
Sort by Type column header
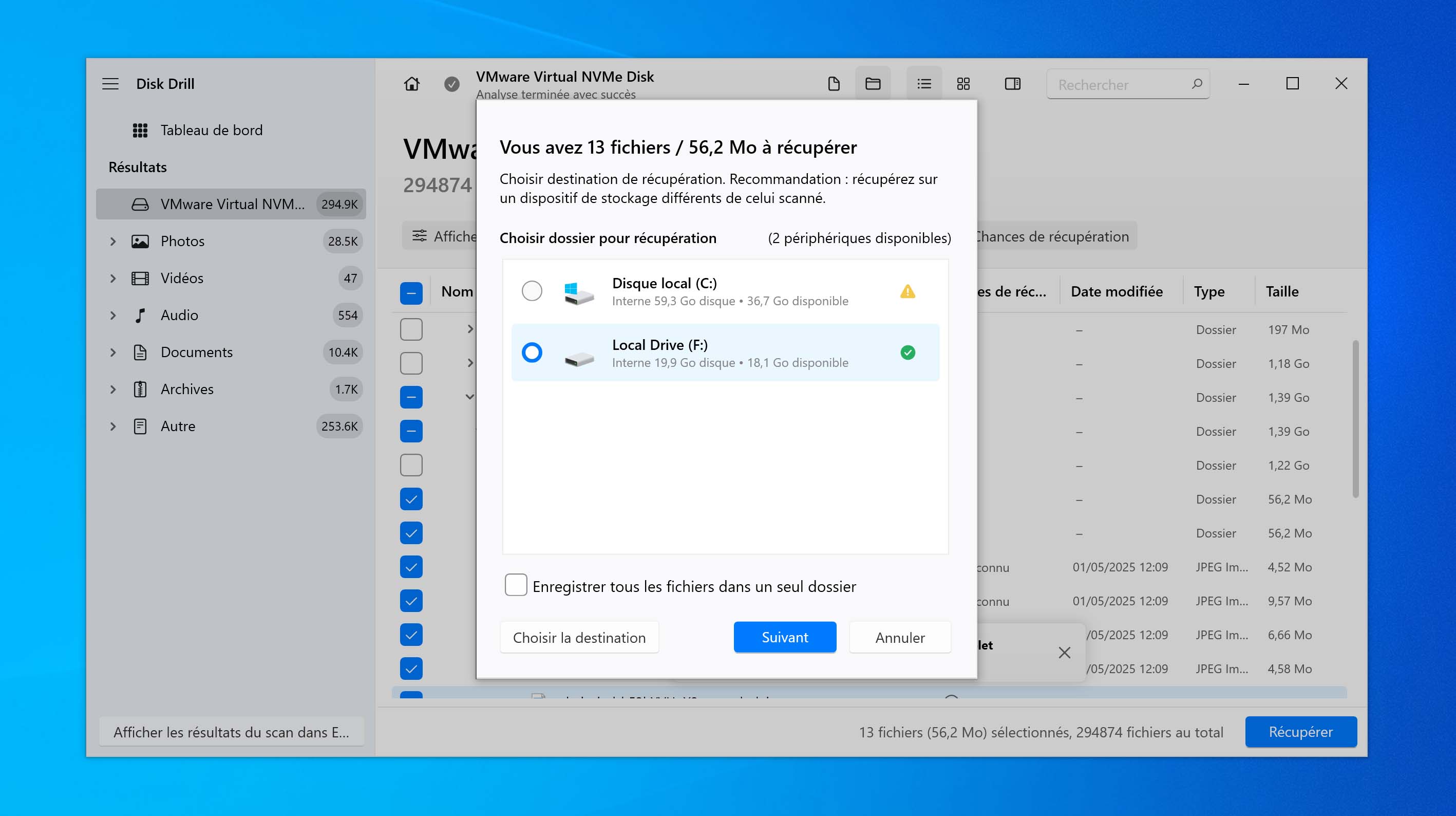pos(1208,291)
